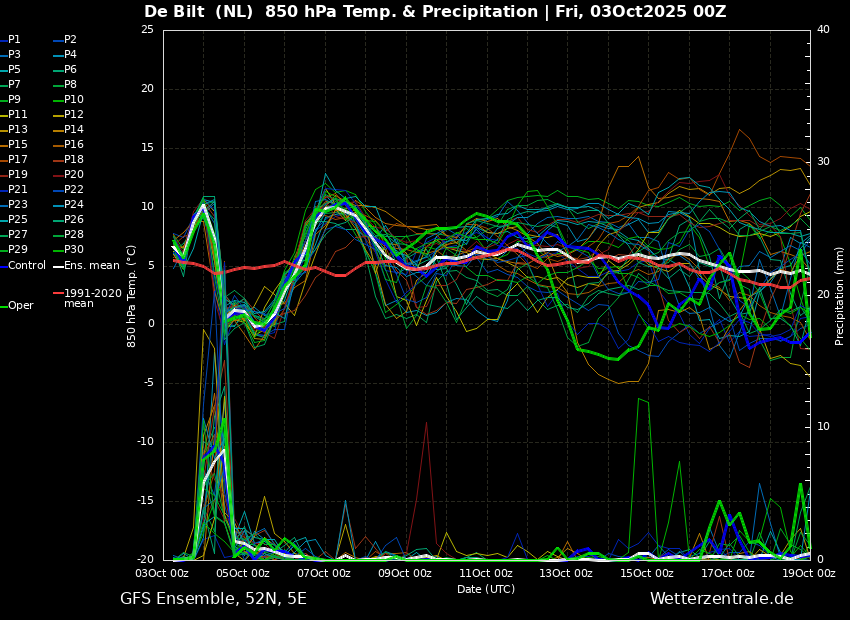Click the 40 tick on precipitation axis
Image resolution: width=850 pixels, height=620 pixels.
[823, 30]
